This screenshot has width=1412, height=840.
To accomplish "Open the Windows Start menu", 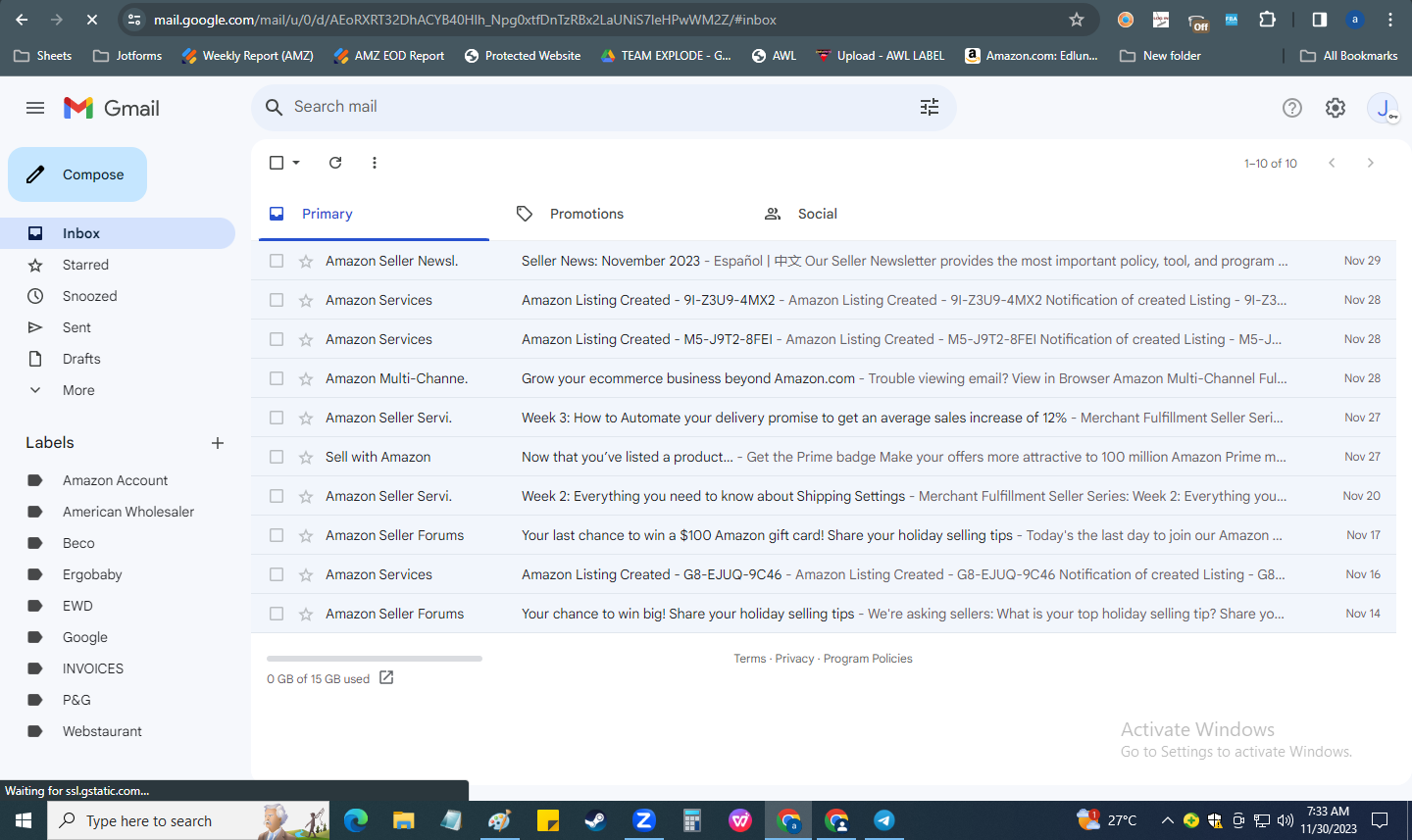I will point(24,820).
